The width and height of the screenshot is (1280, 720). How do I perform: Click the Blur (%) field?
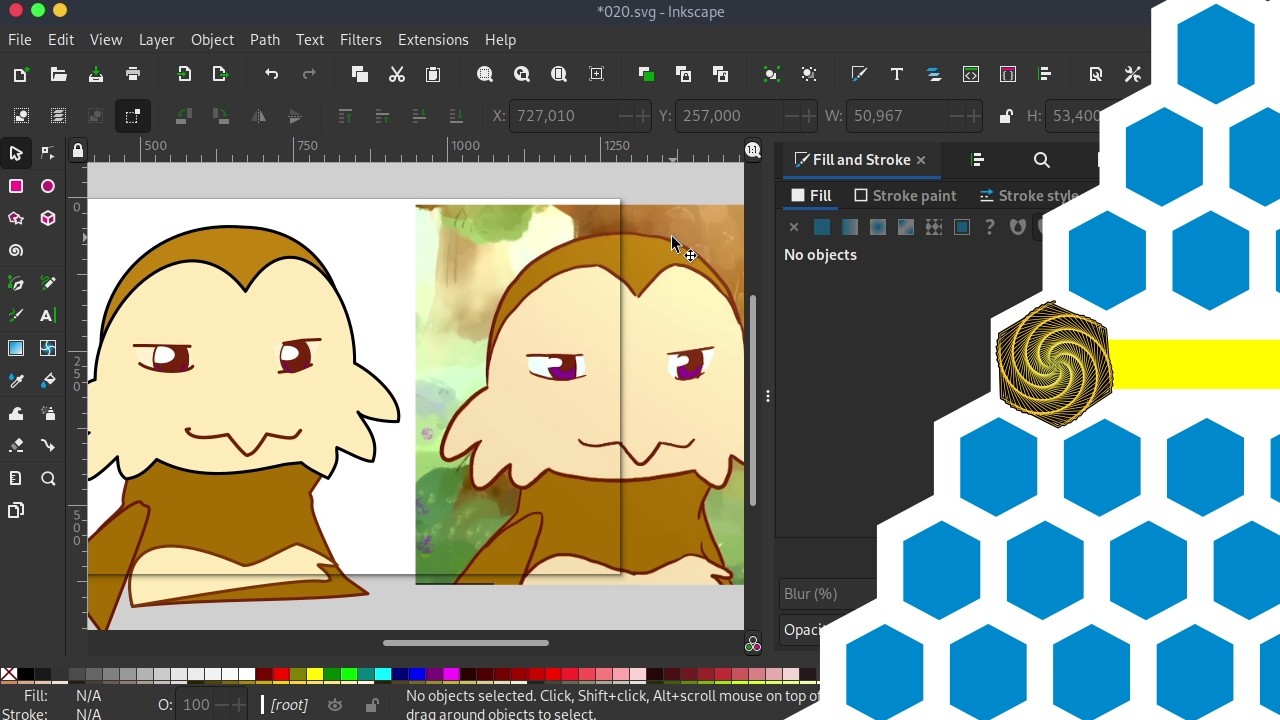[828, 594]
